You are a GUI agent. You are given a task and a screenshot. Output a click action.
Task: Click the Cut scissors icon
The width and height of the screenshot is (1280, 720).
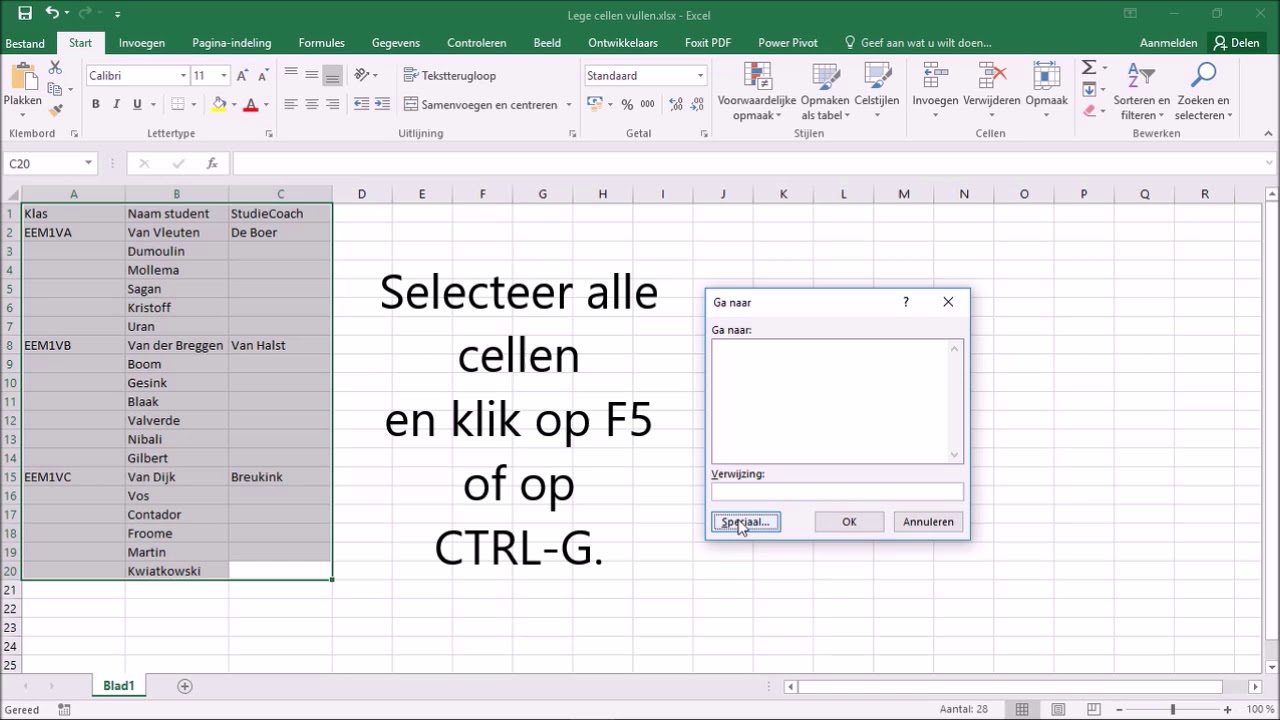tap(55, 67)
